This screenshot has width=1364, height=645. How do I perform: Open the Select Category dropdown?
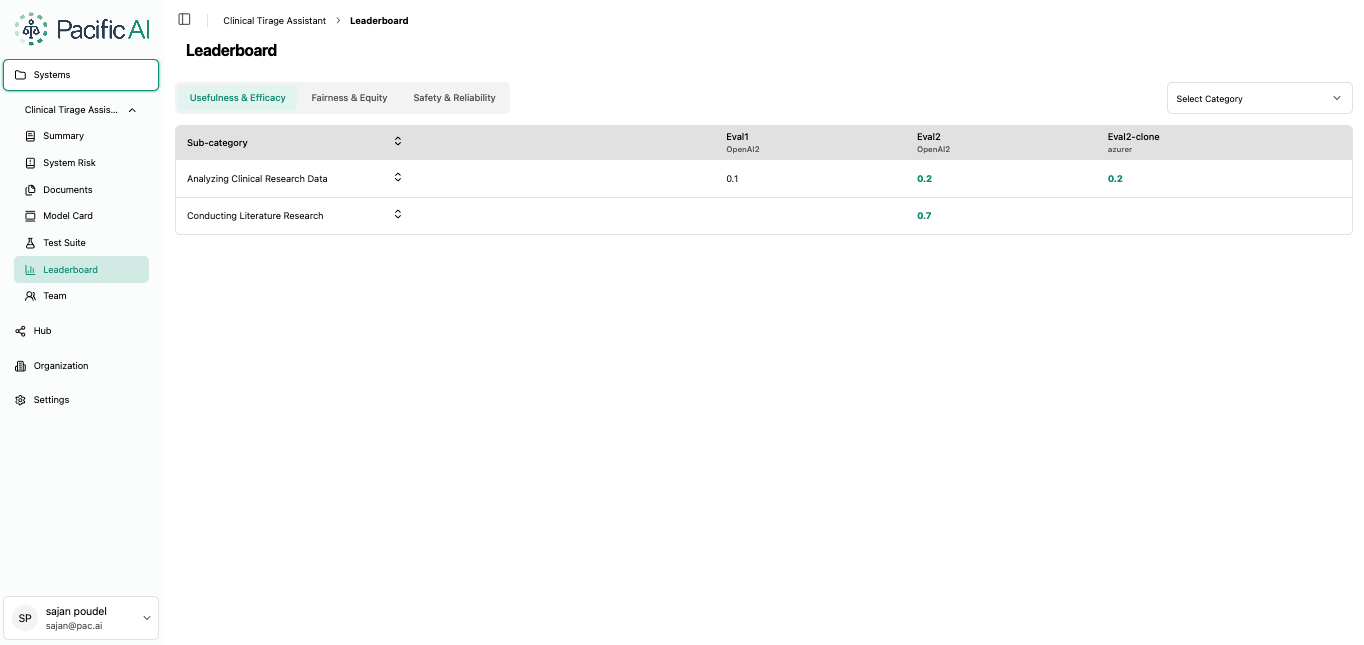[1259, 98]
